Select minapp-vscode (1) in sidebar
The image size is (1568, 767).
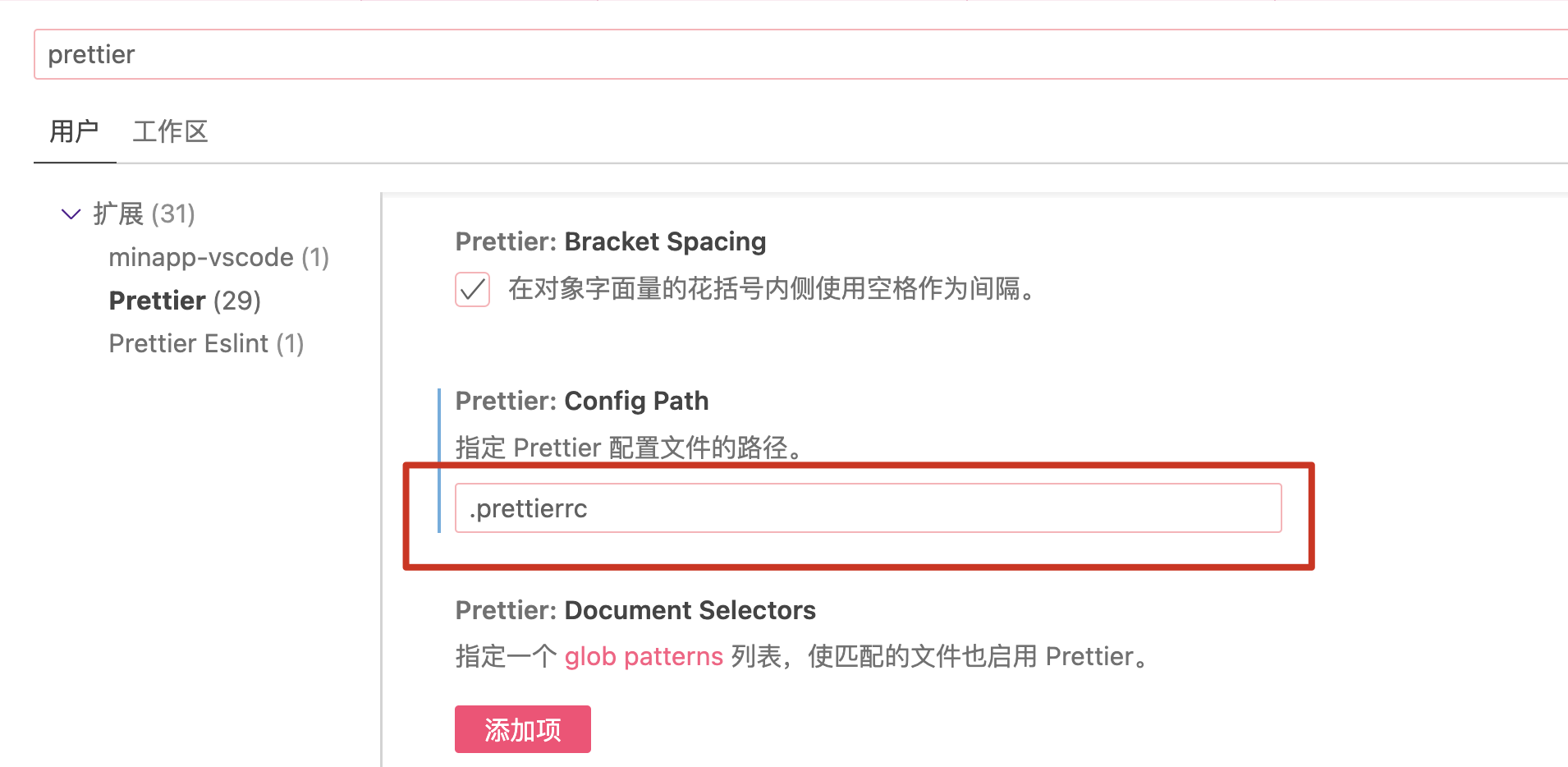[x=218, y=257]
